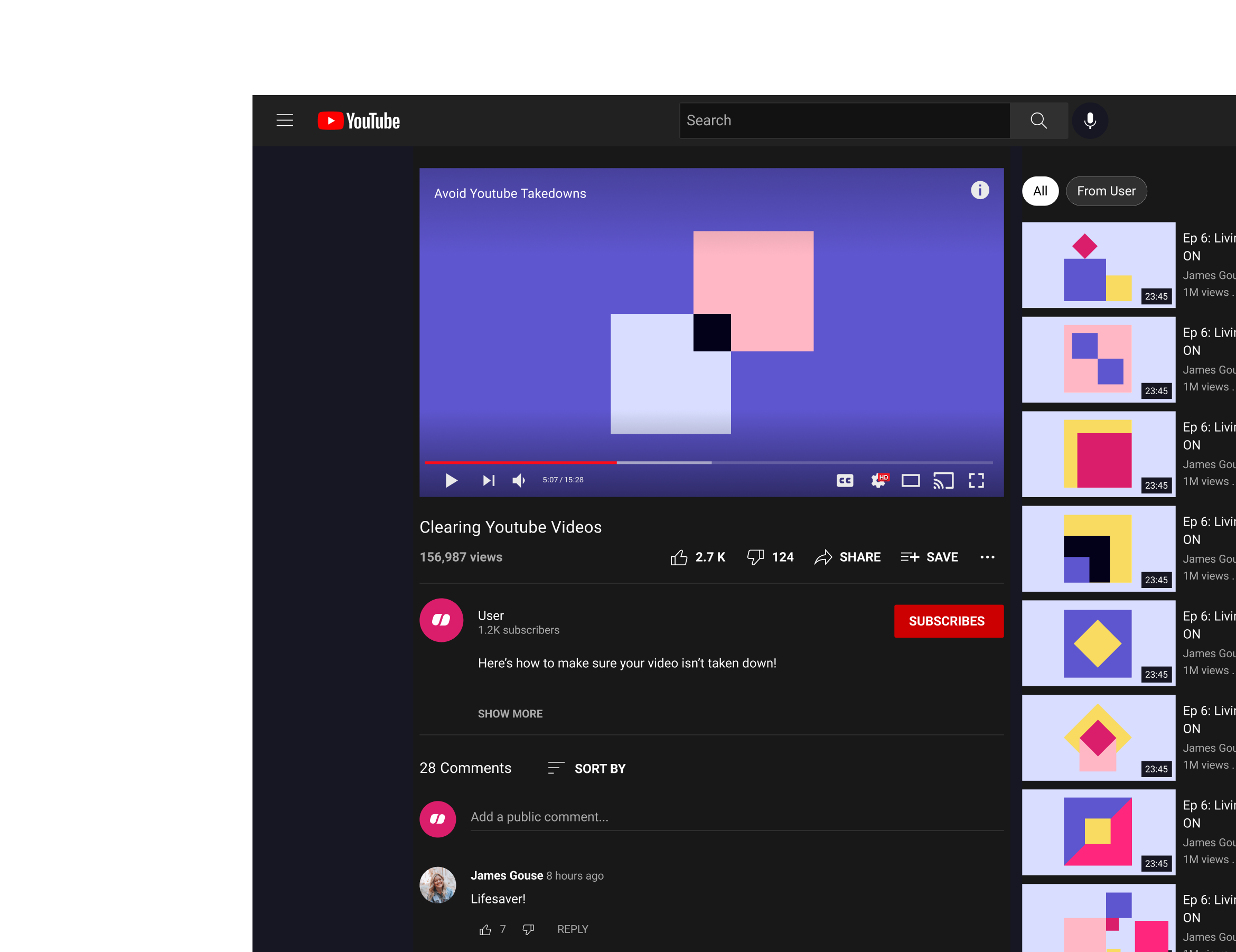Start voice search with microphone
The height and width of the screenshot is (952, 1236).
tap(1089, 120)
